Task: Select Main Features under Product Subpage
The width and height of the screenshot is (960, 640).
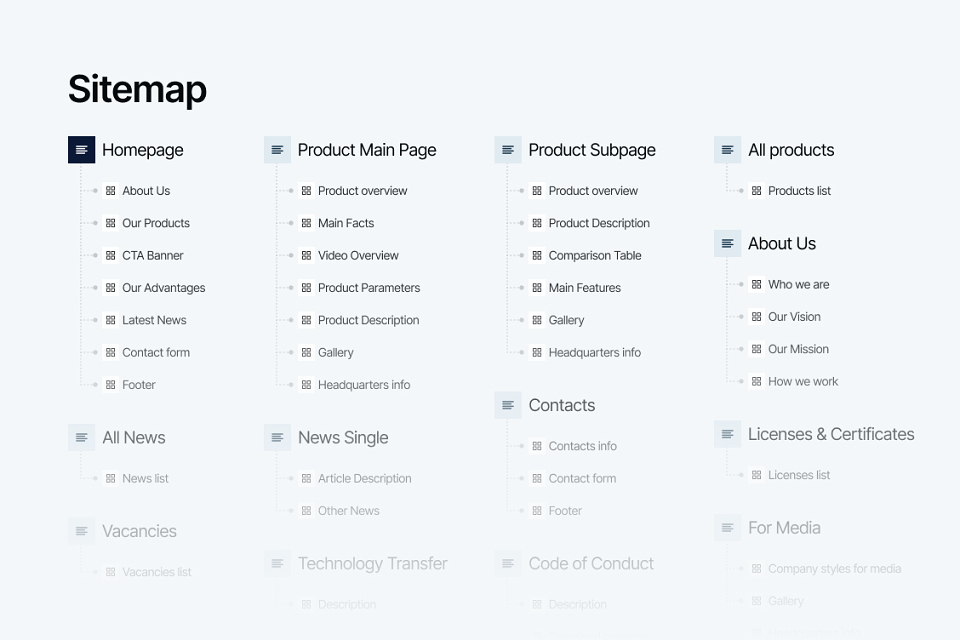Action: pyautogui.click(x=585, y=288)
